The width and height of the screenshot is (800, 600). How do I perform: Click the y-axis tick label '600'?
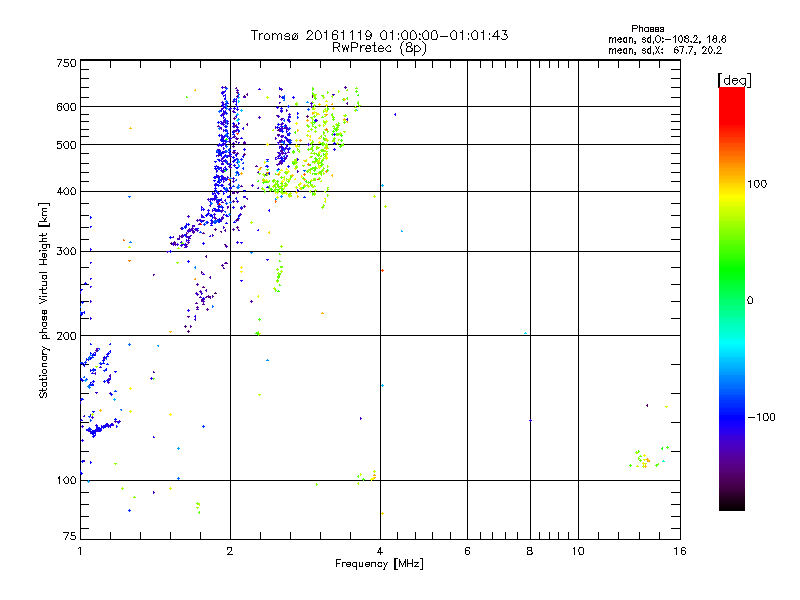coord(66,107)
